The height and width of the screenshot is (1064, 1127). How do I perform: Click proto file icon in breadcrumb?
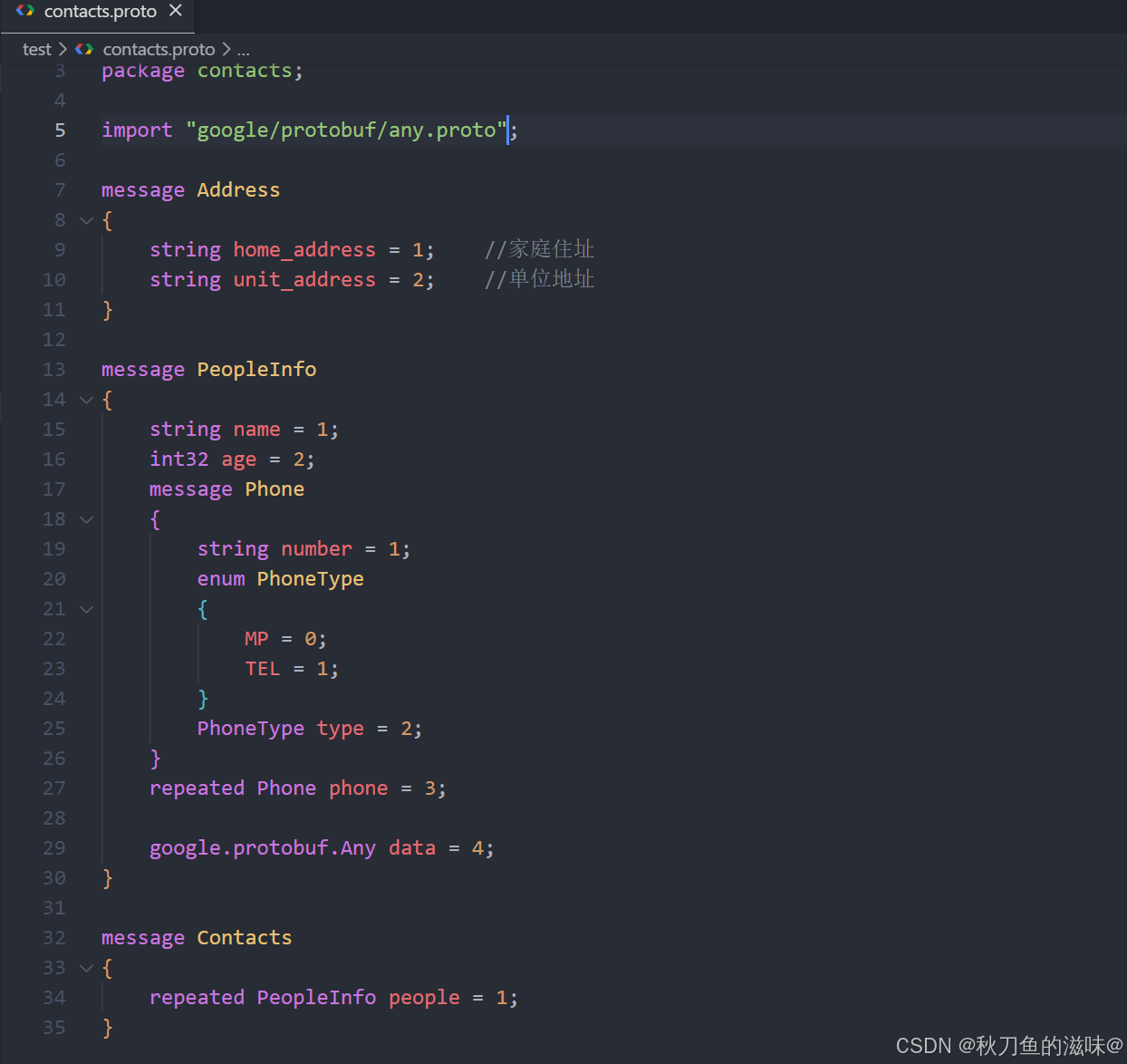coord(84,49)
